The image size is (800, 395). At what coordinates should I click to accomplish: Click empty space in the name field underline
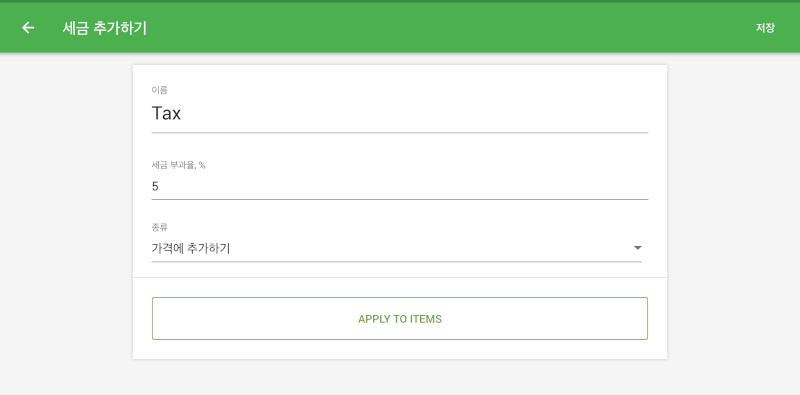point(408,132)
